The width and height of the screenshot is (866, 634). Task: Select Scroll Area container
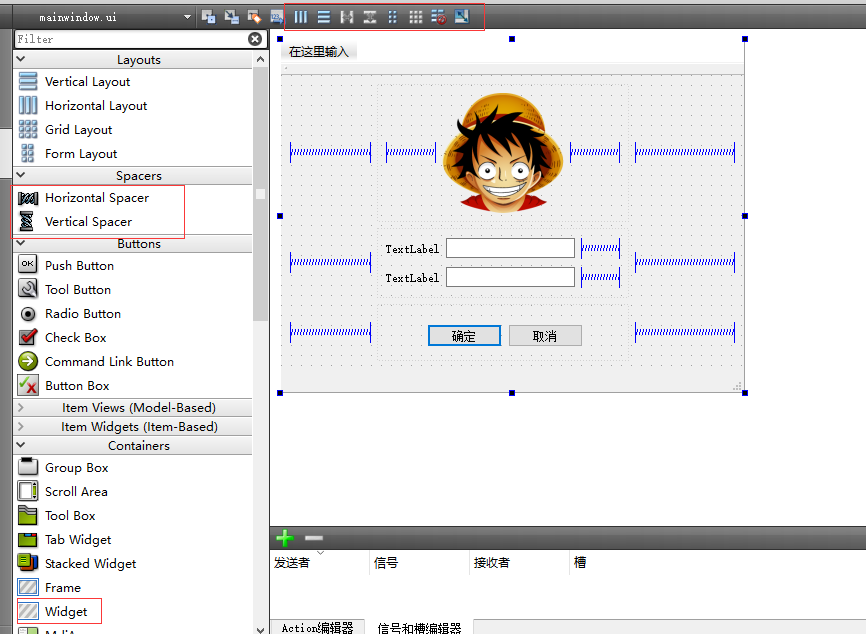pos(63,491)
